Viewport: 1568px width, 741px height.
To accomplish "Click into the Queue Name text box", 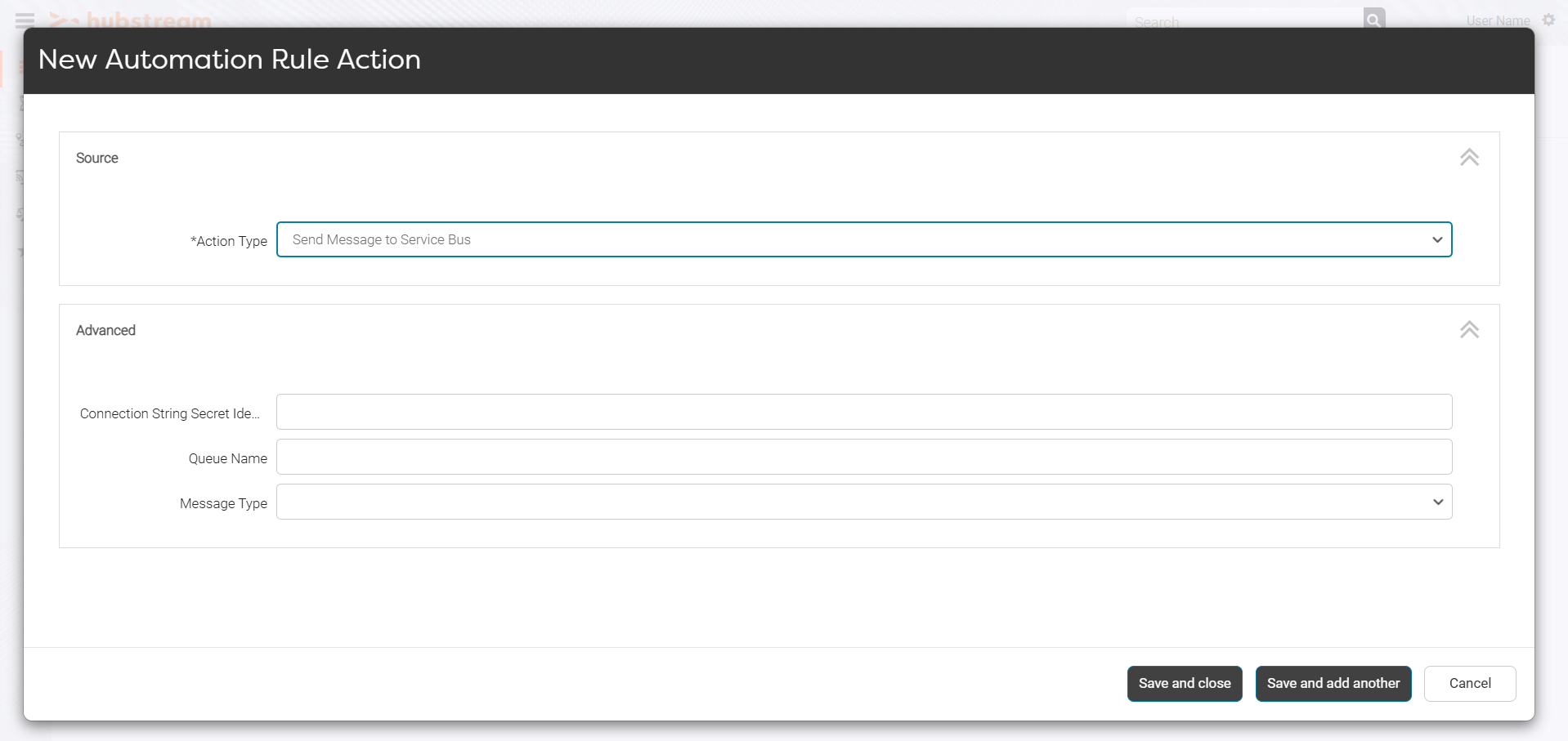I will (x=863, y=457).
